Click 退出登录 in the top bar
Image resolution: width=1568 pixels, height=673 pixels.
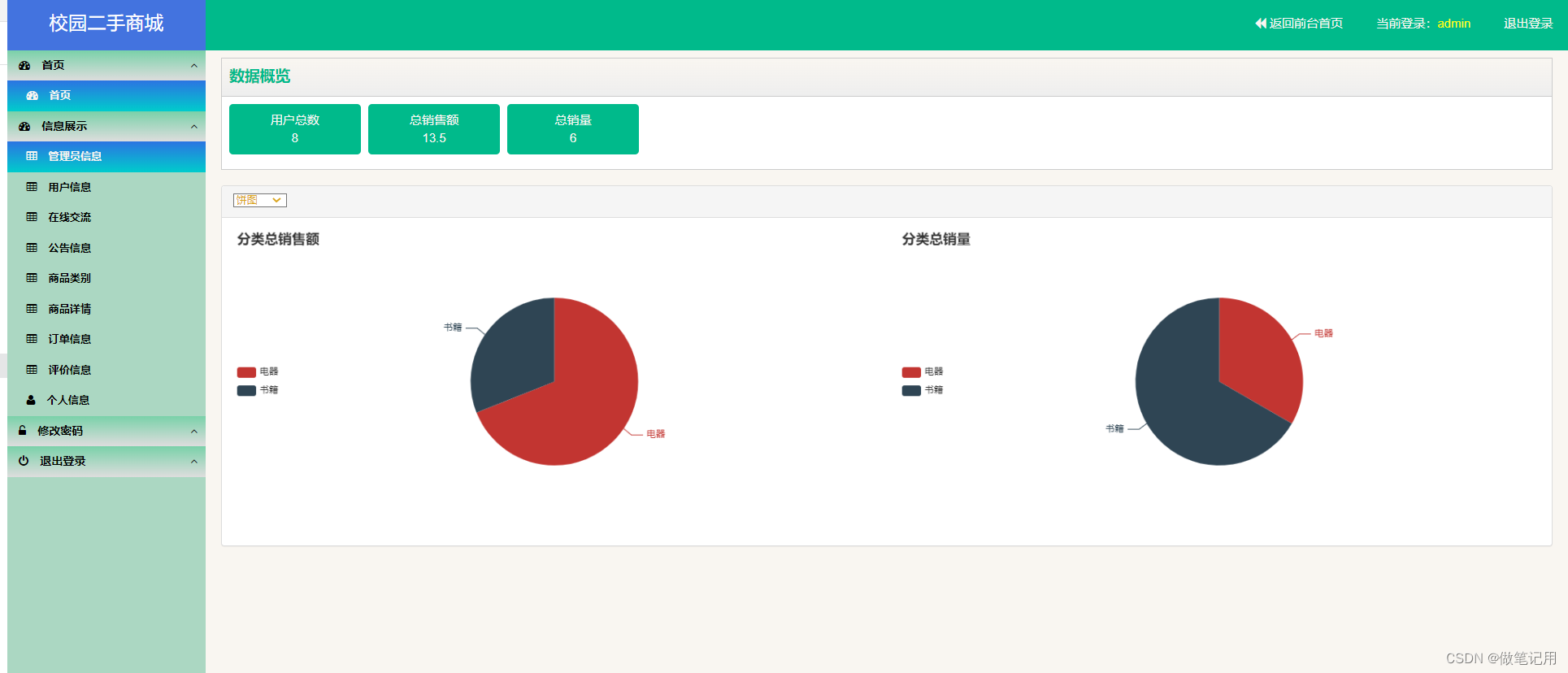(x=1528, y=24)
